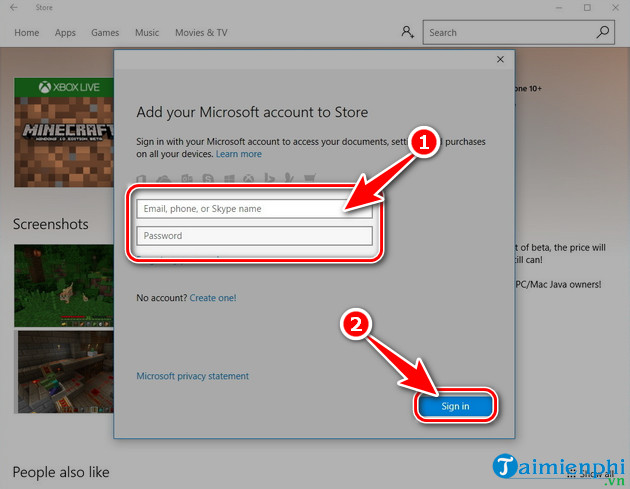Click the Add your Microsoft account to Store title

252,113
